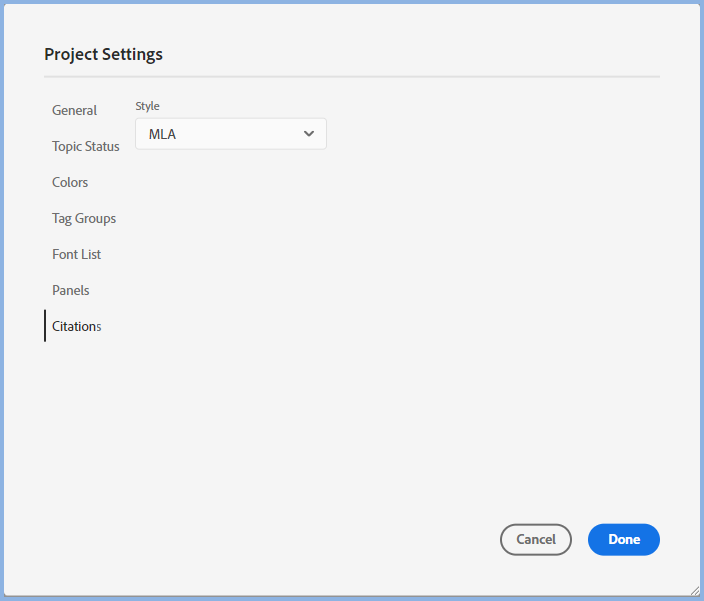Show the Panels settings
Viewport: 704px width, 601px height.
[x=70, y=290]
